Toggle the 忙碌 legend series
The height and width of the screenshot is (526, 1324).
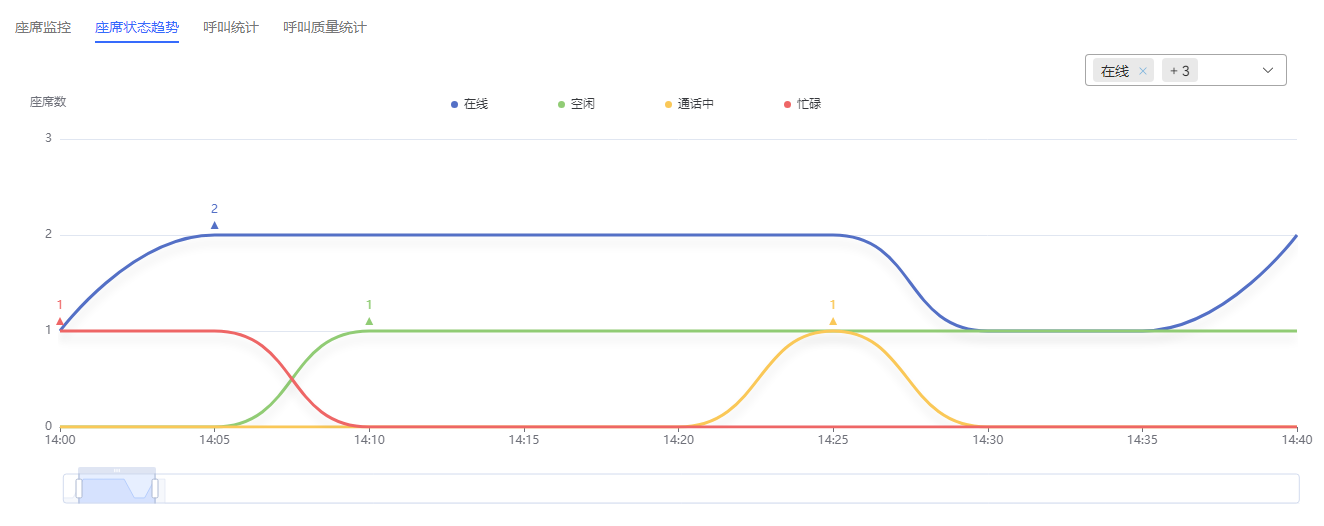[802, 104]
